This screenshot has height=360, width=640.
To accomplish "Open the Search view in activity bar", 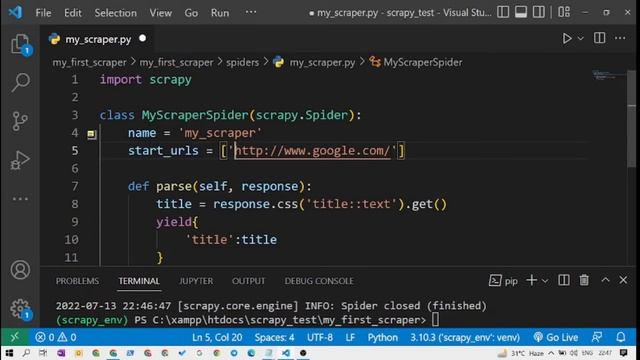I will pyautogui.click(x=20, y=82).
